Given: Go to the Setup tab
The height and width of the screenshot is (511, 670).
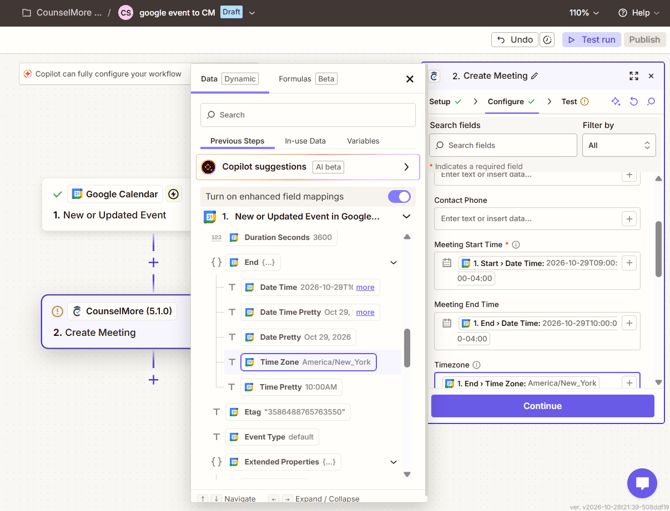Looking at the screenshot, I should tap(445, 102).
